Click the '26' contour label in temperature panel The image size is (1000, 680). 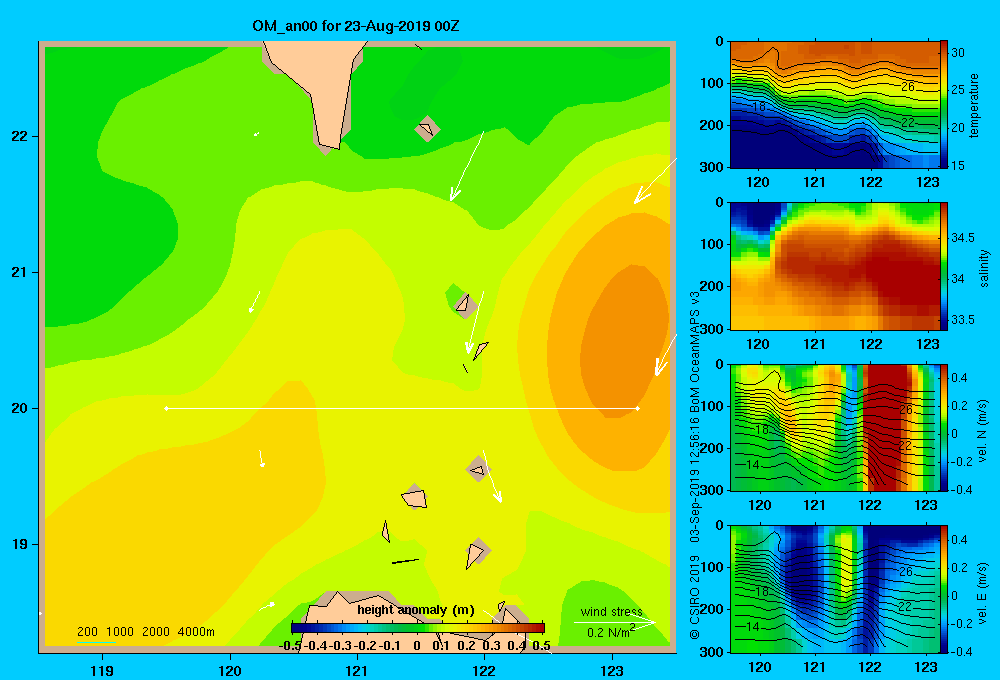[x=908, y=87]
